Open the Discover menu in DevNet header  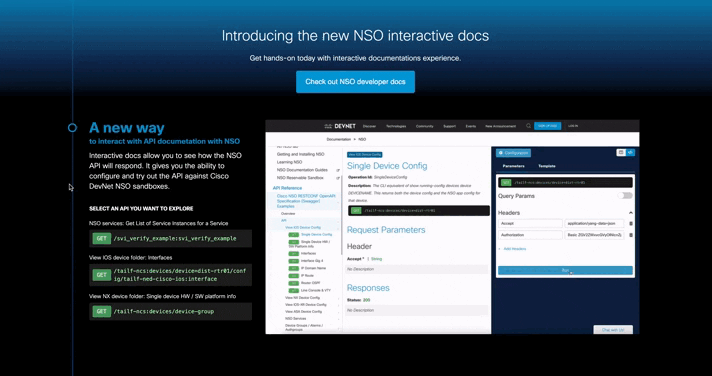pyautogui.click(x=369, y=126)
